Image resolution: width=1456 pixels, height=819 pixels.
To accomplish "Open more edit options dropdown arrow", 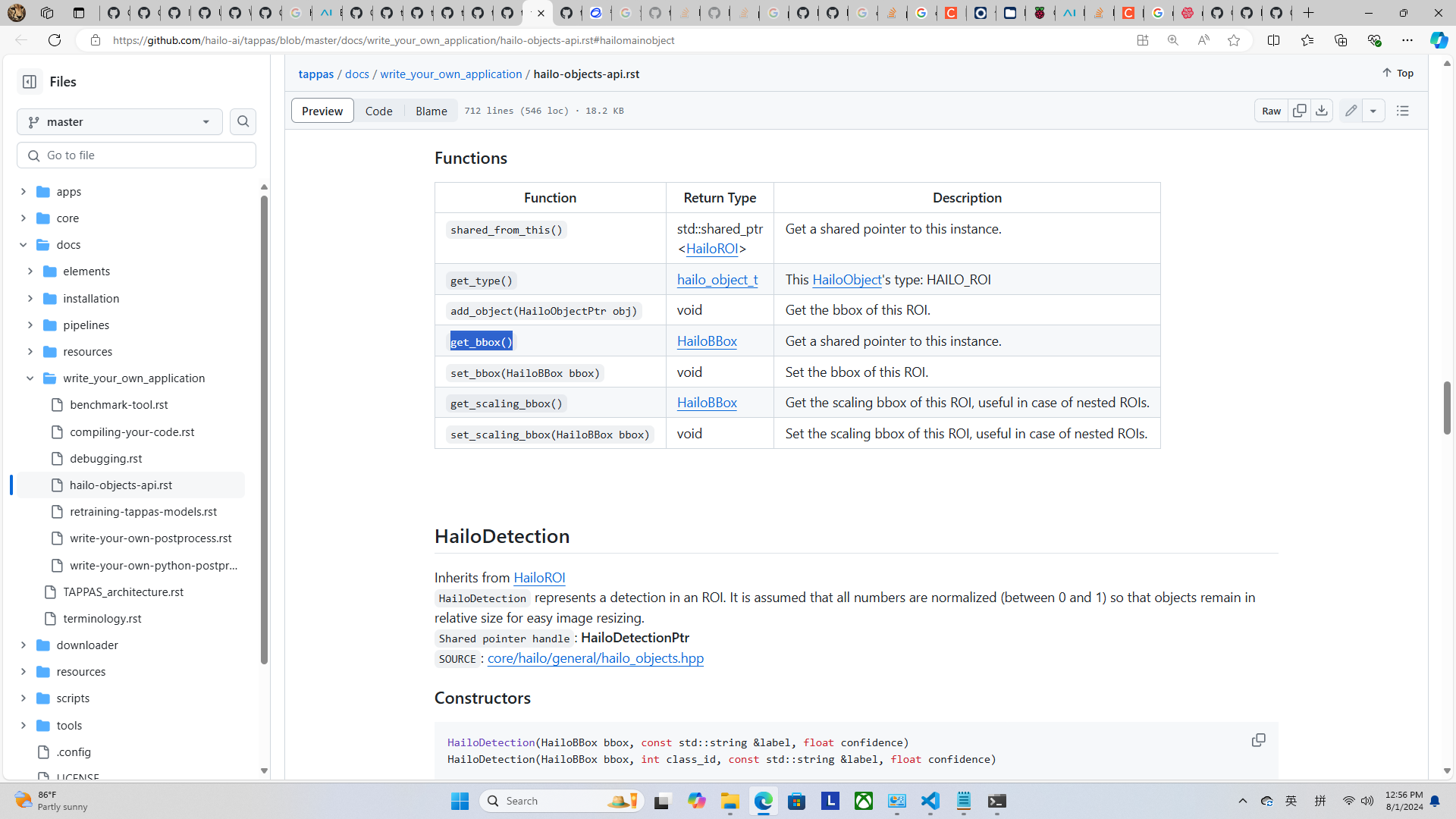I will [x=1373, y=111].
